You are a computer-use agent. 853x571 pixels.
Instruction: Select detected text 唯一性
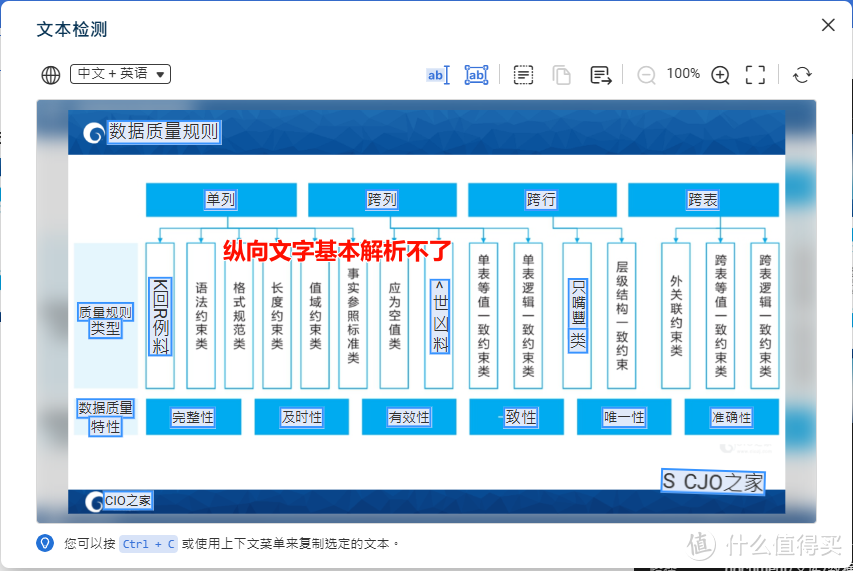[x=624, y=418]
